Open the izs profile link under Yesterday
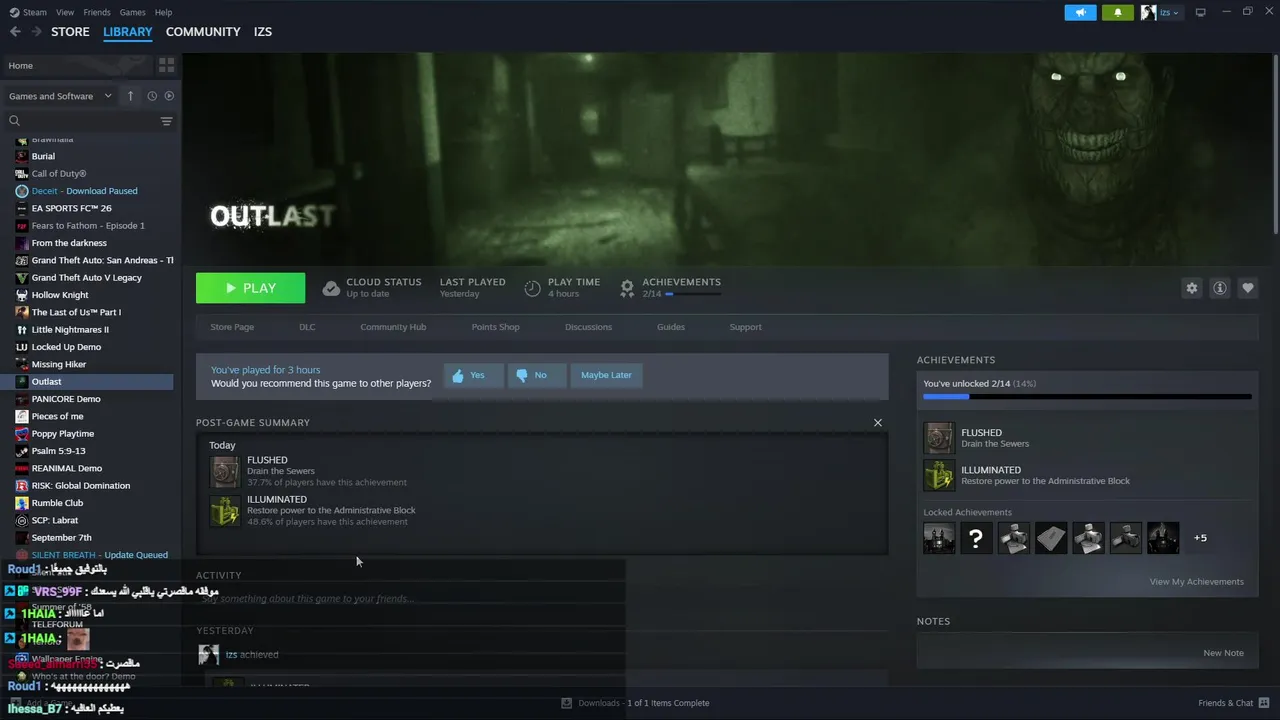1280x720 pixels. 231,655
